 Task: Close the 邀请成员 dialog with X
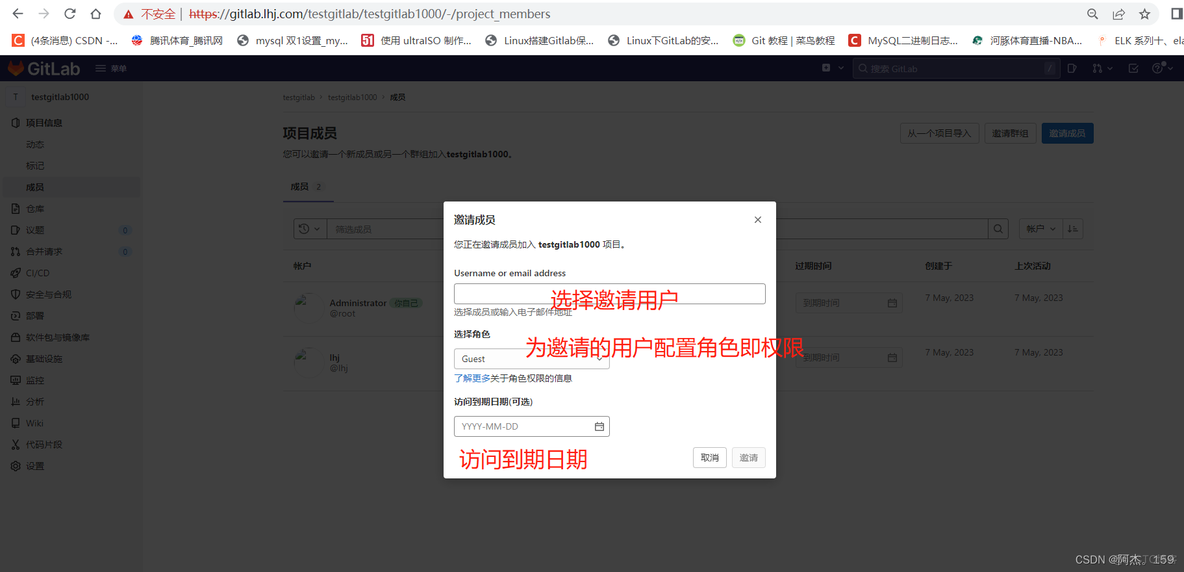pos(757,220)
